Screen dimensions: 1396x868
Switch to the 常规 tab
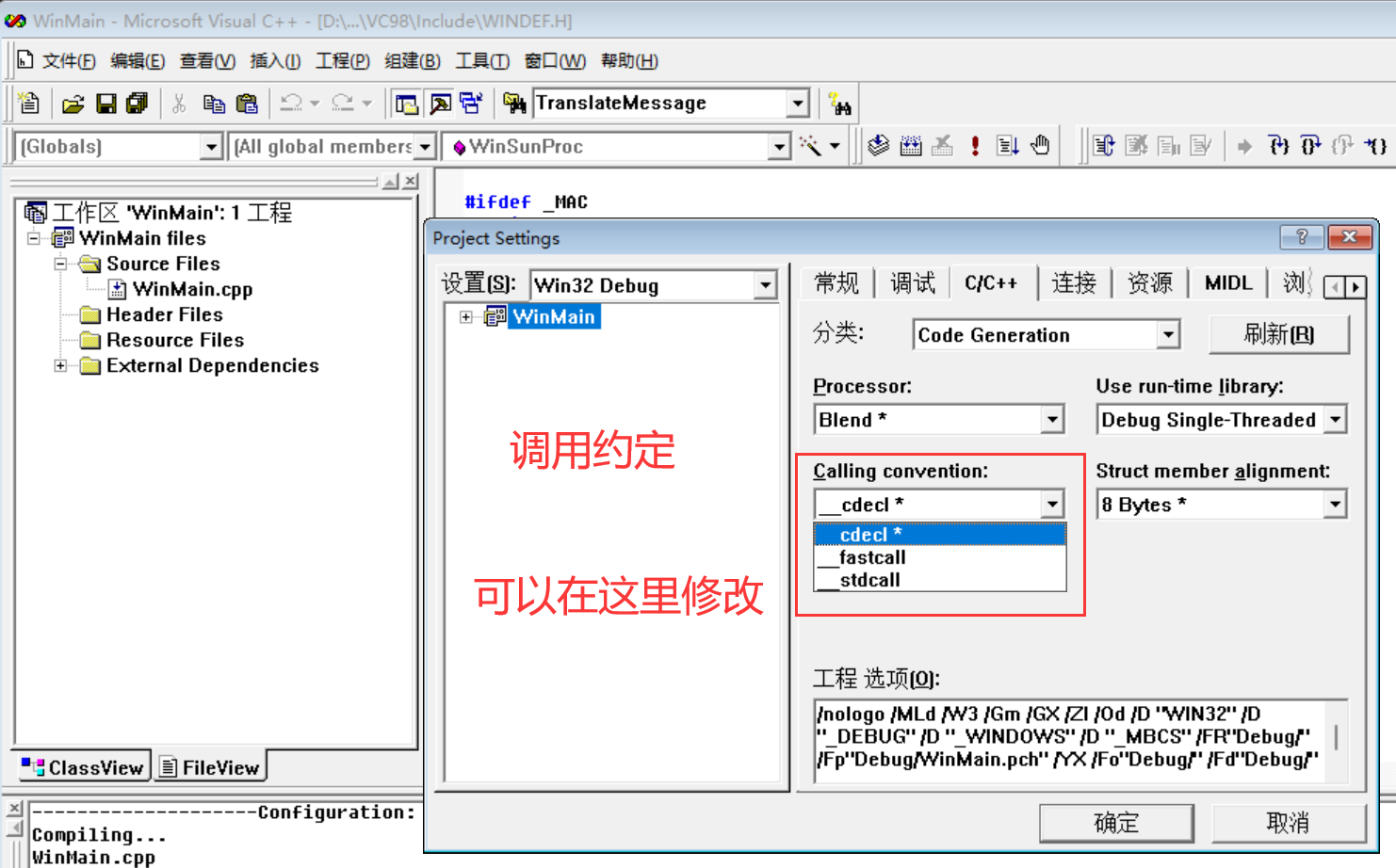tap(836, 283)
